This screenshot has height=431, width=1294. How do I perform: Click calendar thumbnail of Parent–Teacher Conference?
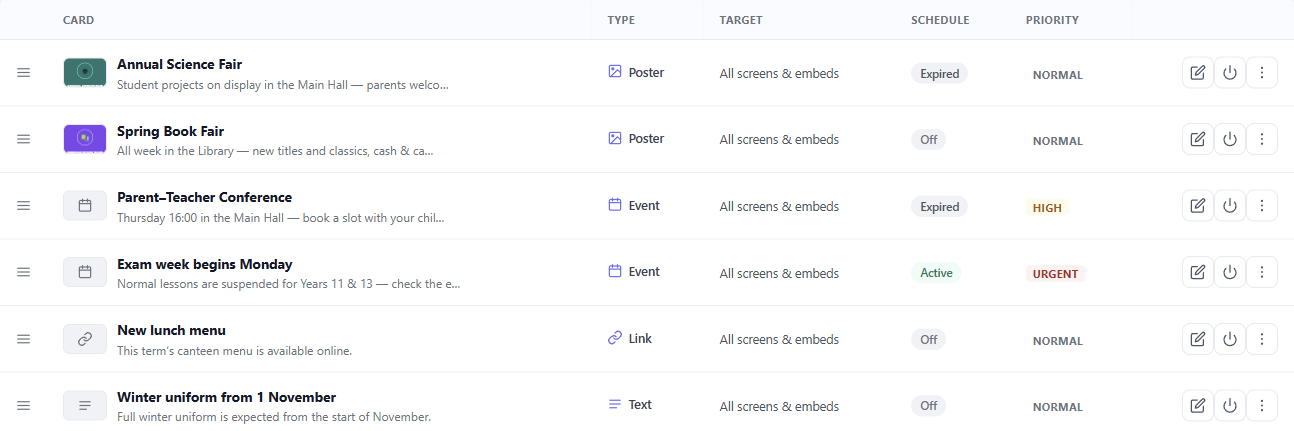85,205
